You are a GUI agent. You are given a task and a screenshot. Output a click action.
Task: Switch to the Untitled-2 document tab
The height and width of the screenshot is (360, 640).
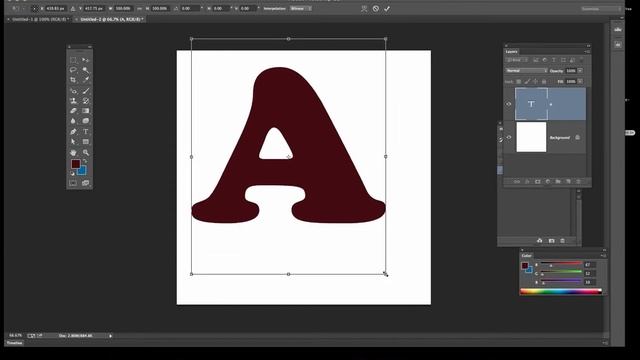point(110,19)
